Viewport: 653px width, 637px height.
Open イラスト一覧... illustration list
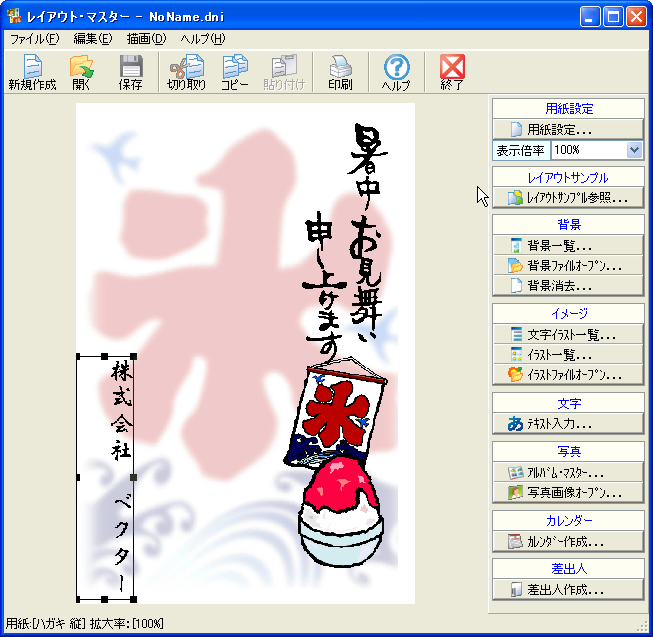tap(568, 354)
